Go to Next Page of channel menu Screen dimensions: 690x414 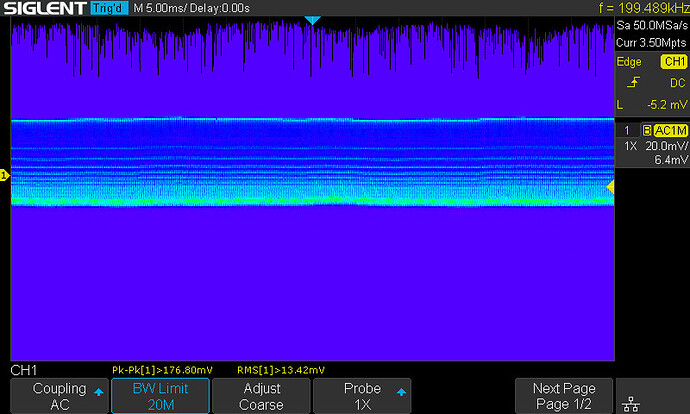click(564, 396)
